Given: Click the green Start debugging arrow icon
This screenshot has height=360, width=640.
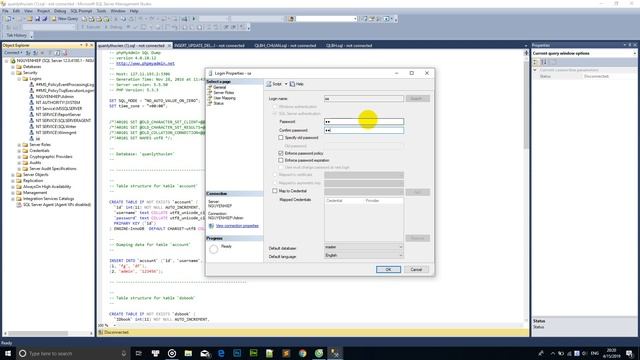Looking at the screenshot, I should 194,19.
